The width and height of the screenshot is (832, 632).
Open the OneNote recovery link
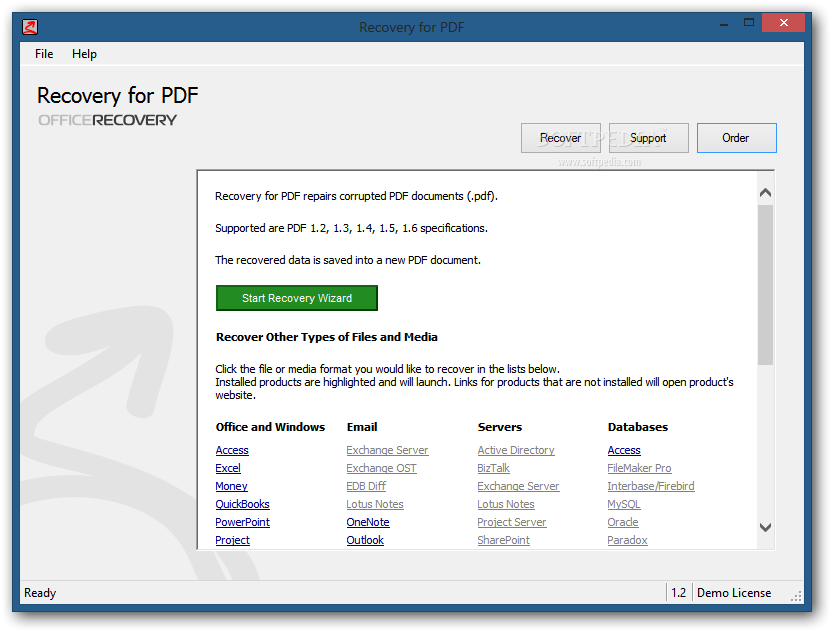tap(368, 522)
